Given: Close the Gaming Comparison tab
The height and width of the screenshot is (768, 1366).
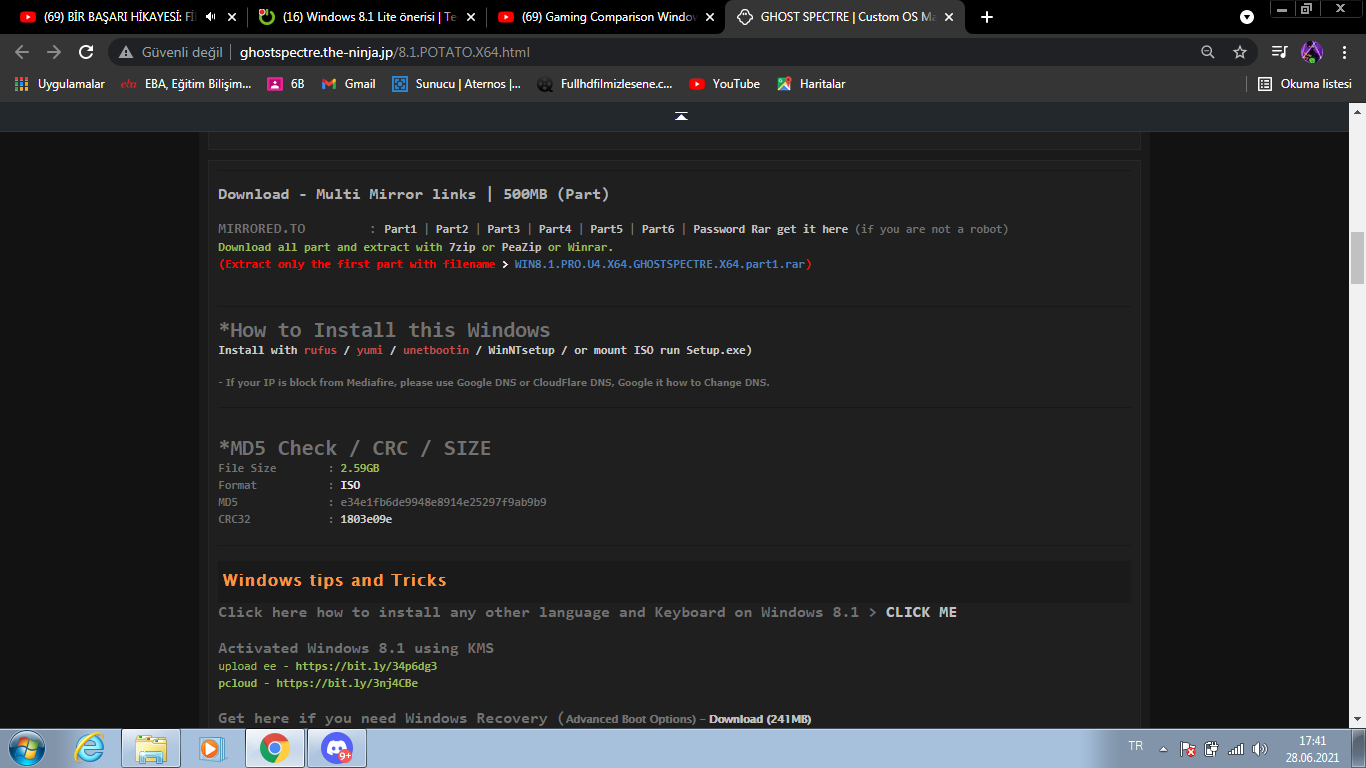Looking at the screenshot, I should pos(710,17).
